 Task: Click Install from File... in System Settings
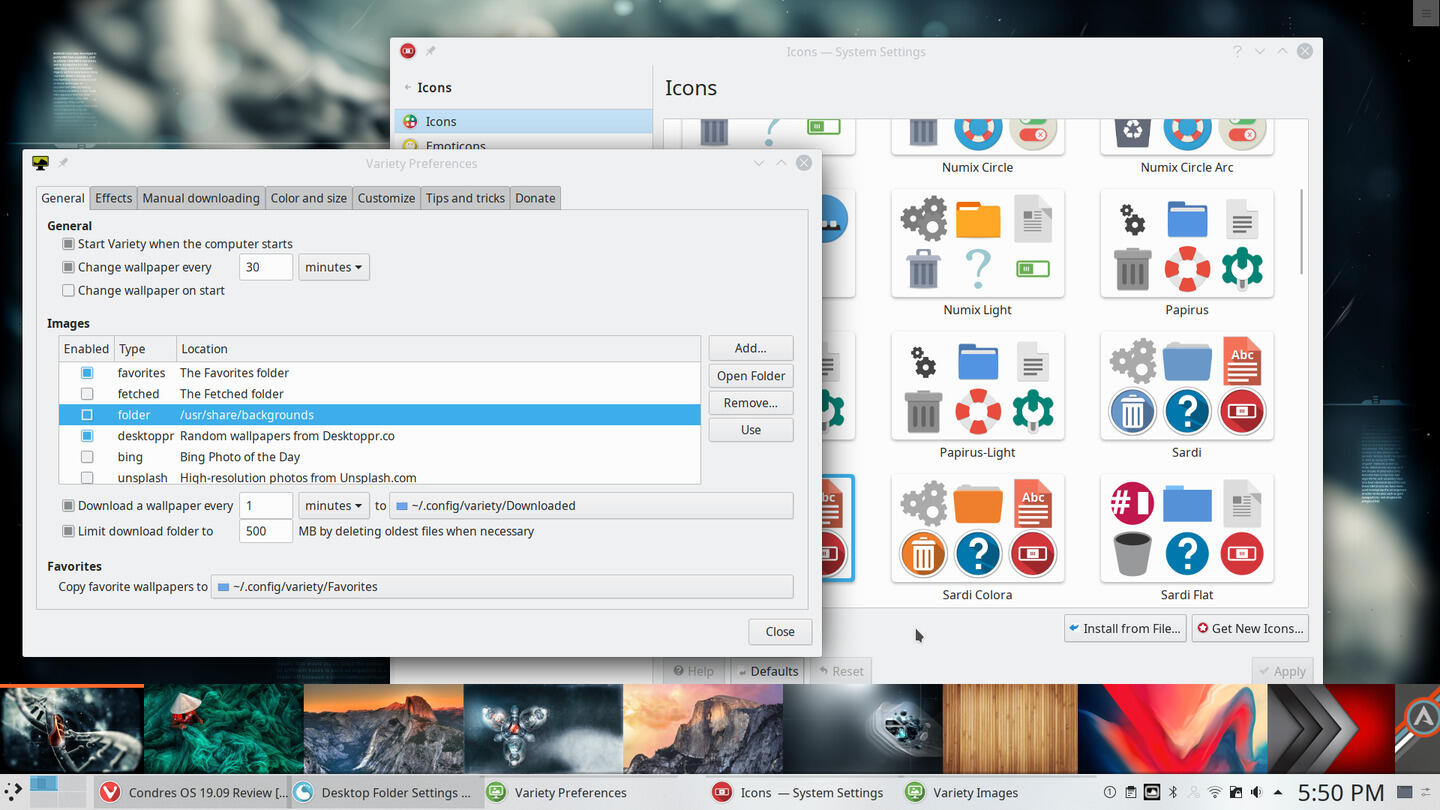pos(1125,629)
